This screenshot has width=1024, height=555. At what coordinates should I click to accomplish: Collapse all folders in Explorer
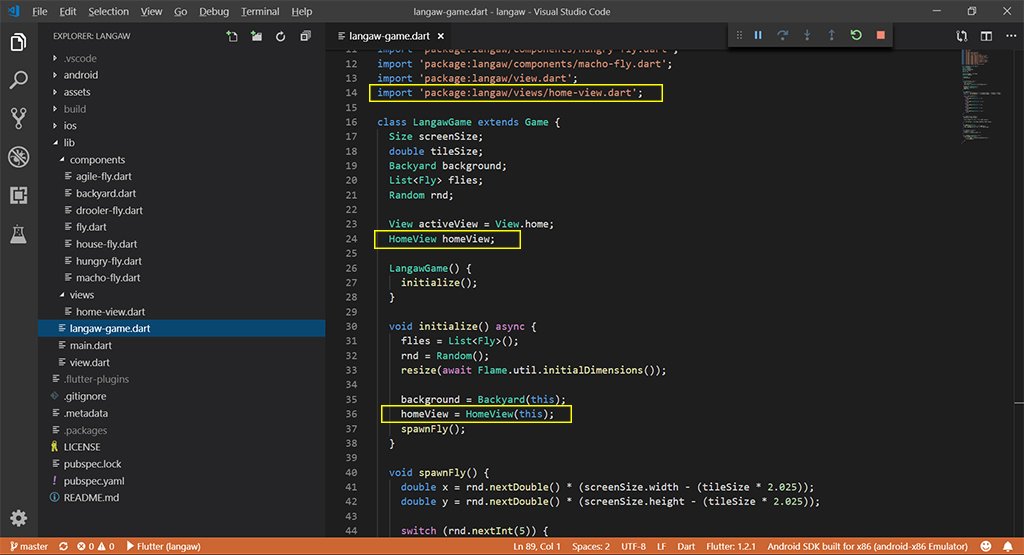304,37
